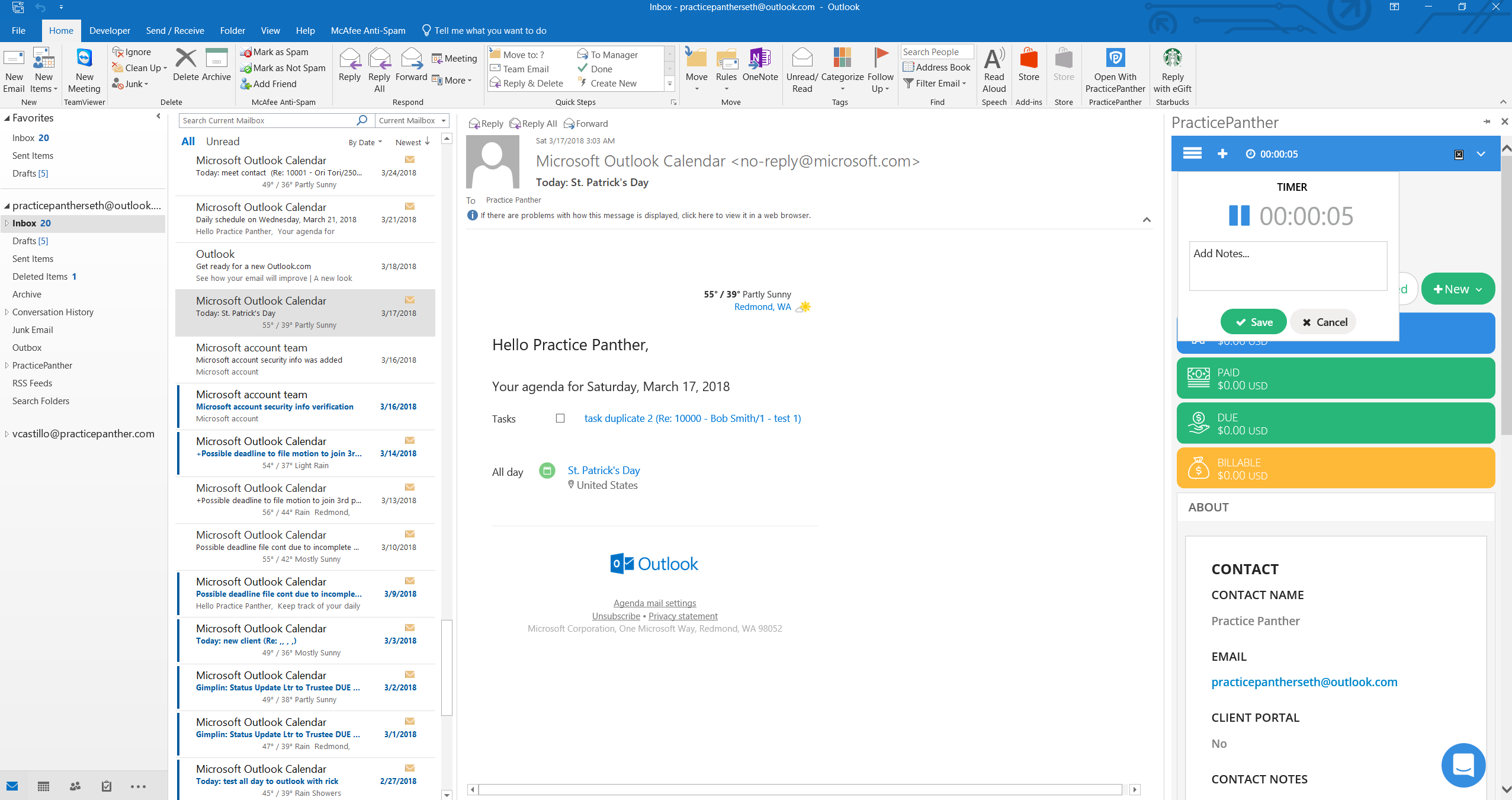Toggle timer window popout icon
The height and width of the screenshot is (800, 1512).
[1459, 155]
